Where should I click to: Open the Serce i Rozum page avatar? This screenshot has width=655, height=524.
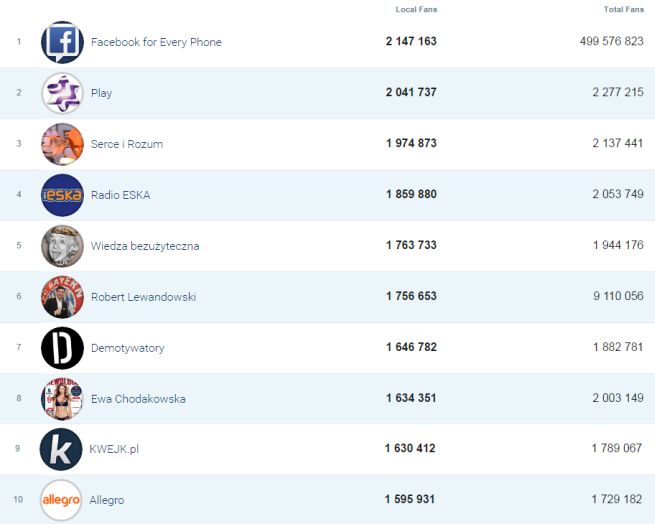point(62,144)
